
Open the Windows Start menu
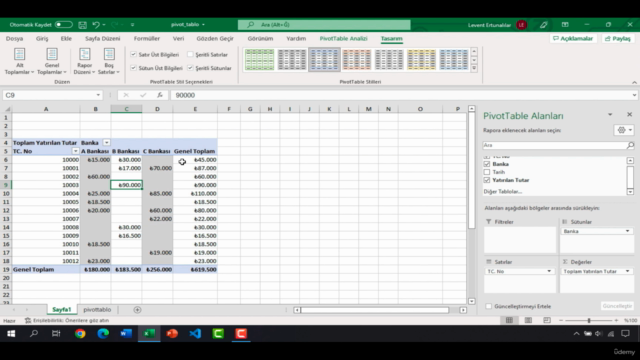(x=11, y=334)
